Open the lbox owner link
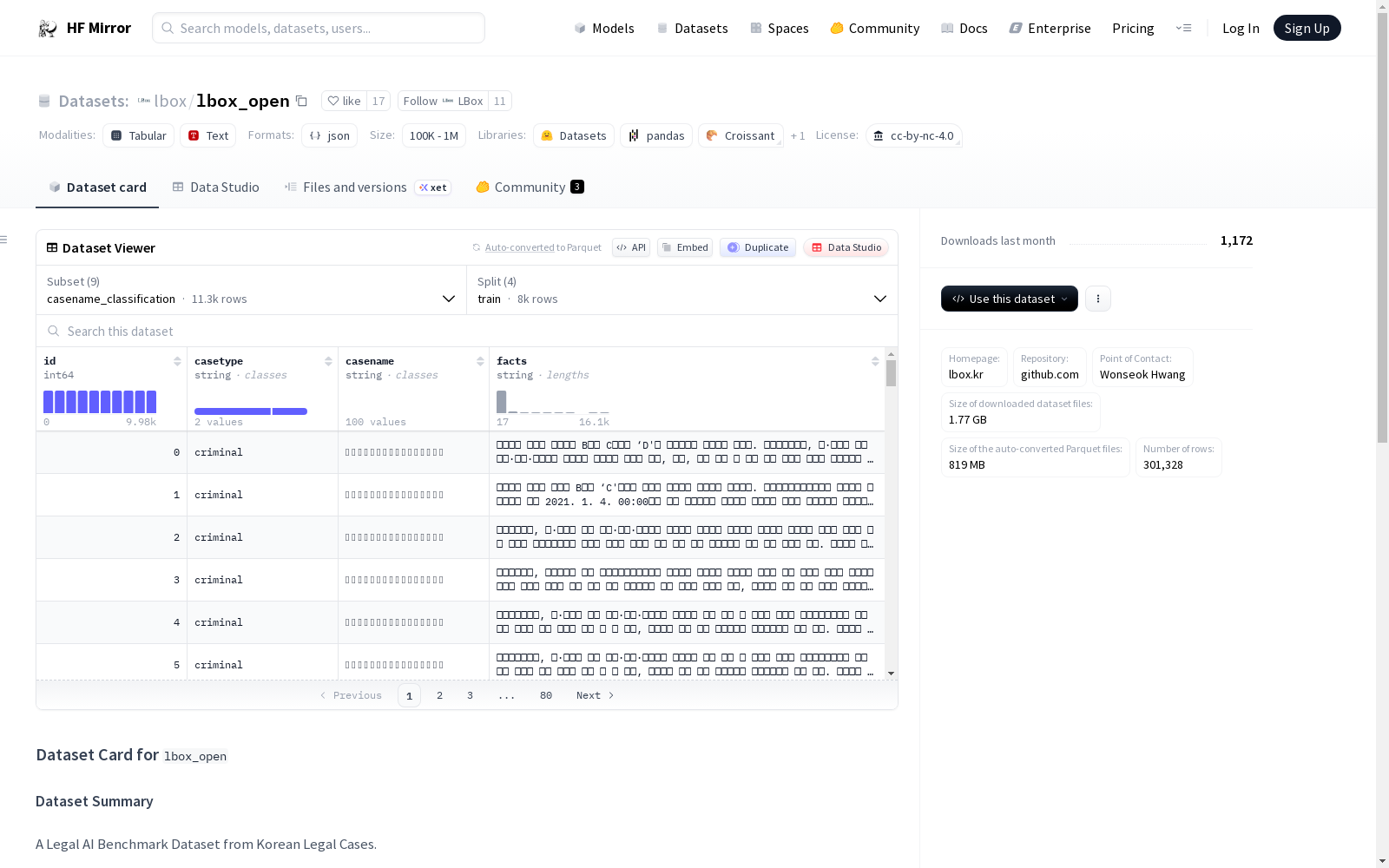The height and width of the screenshot is (868, 1389). [170, 101]
